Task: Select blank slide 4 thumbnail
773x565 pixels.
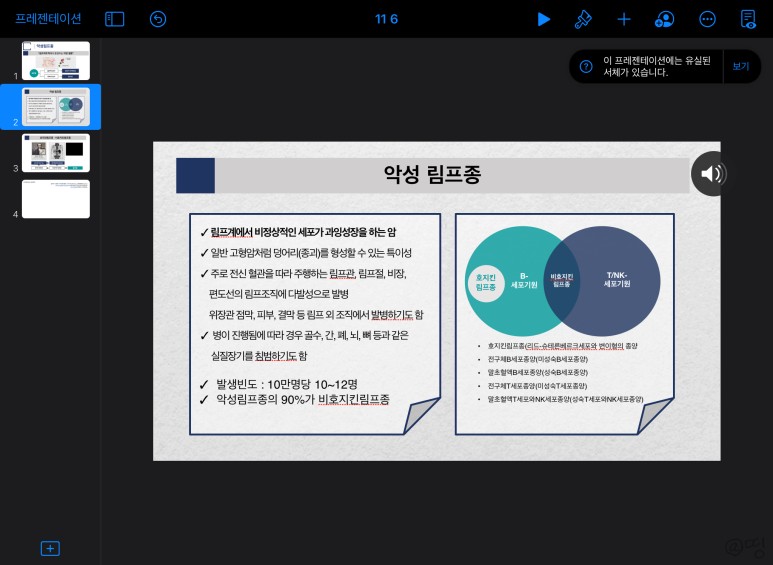Action: (56, 199)
